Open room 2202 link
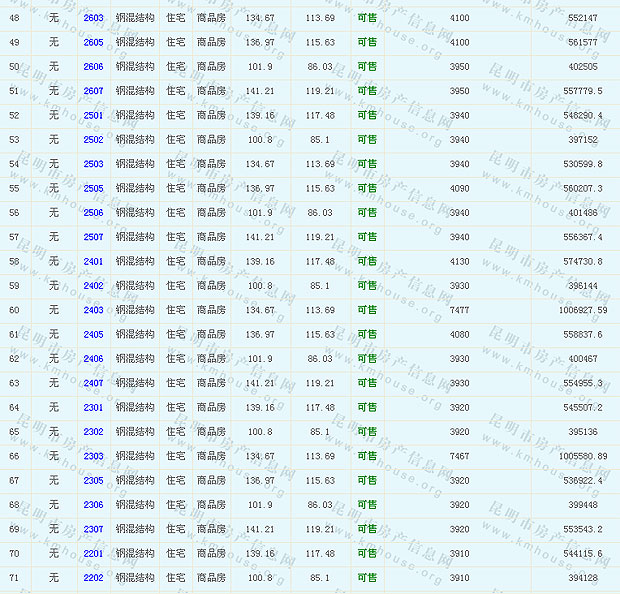Viewport: 620px width, 594px height. pyautogui.click(x=93, y=578)
